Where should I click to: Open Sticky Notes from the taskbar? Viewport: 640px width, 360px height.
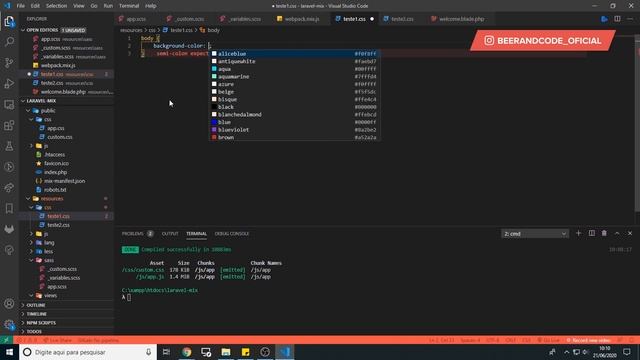245,352
